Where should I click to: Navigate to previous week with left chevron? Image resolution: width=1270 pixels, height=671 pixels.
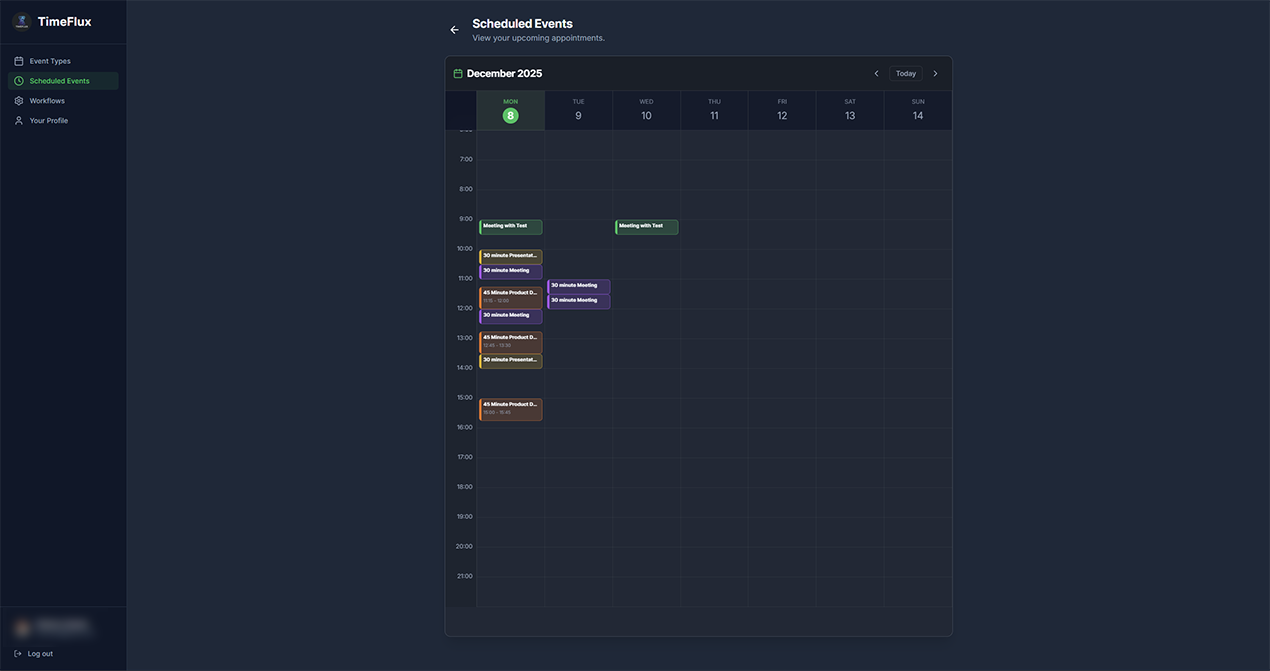(x=876, y=72)
